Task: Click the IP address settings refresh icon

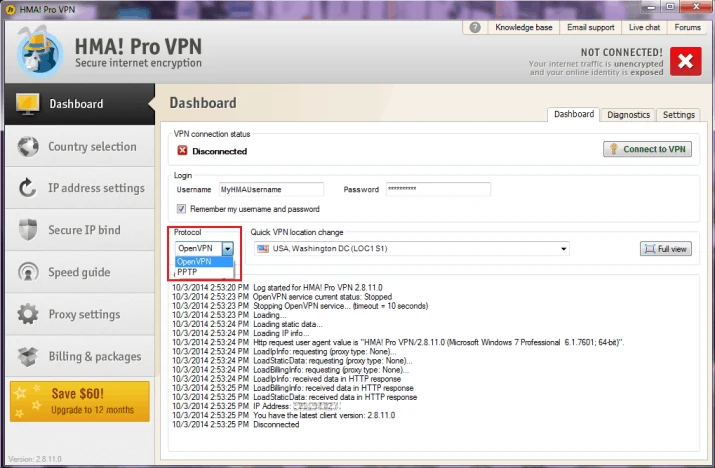Action: point(28,188)
